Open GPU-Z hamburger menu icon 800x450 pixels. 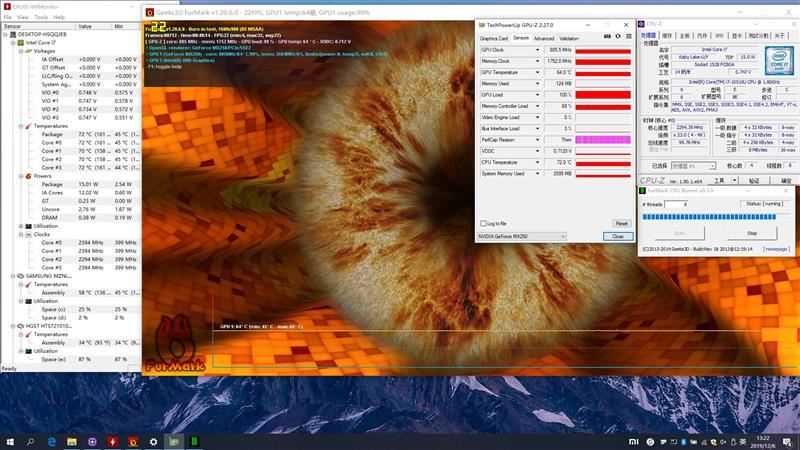click(629, 37)
